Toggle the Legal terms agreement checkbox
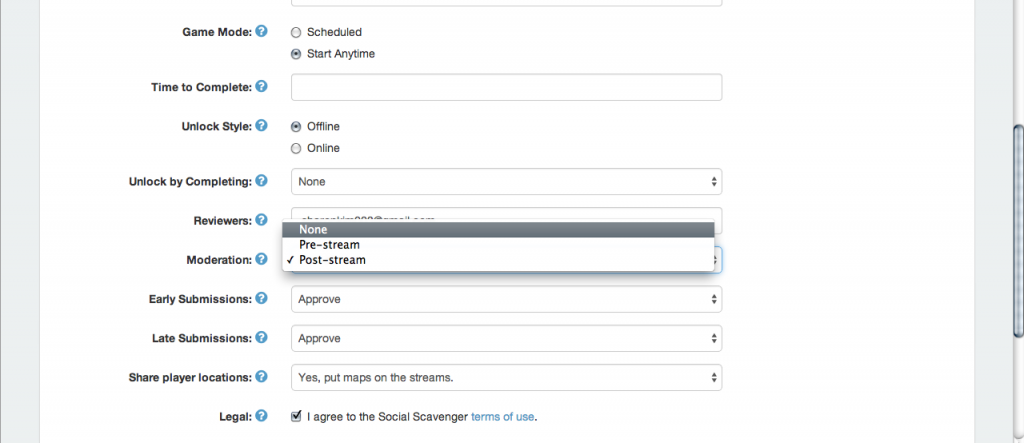Image resolution: width=1024 pixels, height=443 pixels. pos(296,416)
